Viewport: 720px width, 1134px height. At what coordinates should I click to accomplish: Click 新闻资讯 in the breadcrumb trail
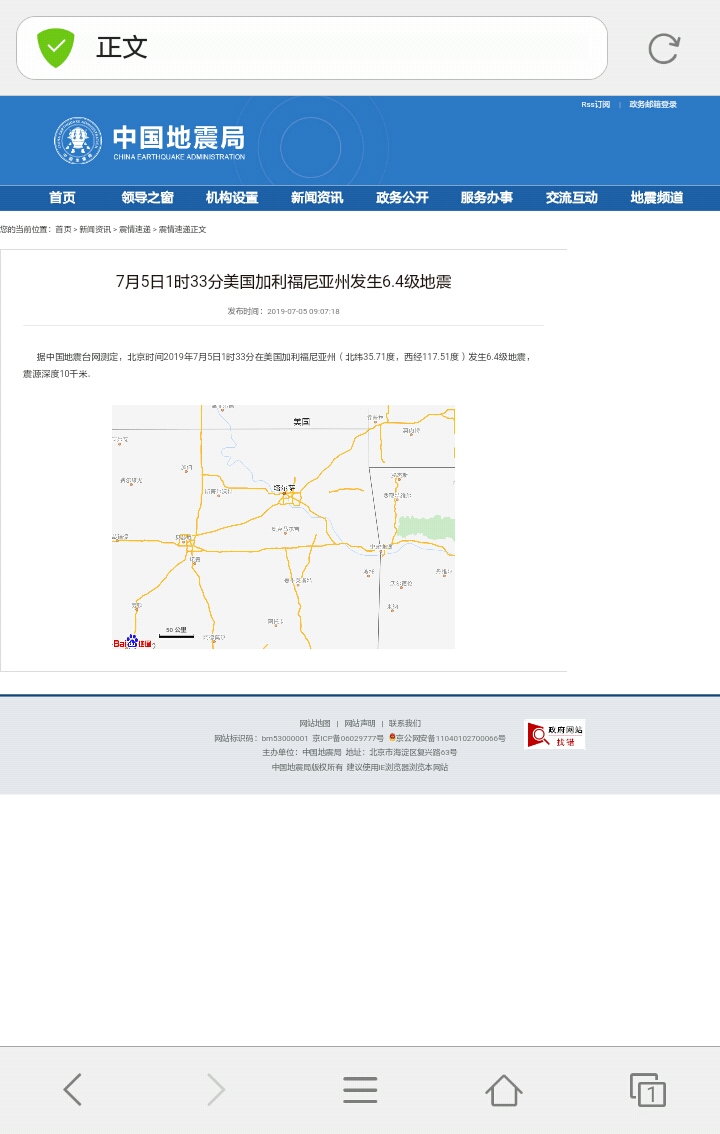point(95,229)
